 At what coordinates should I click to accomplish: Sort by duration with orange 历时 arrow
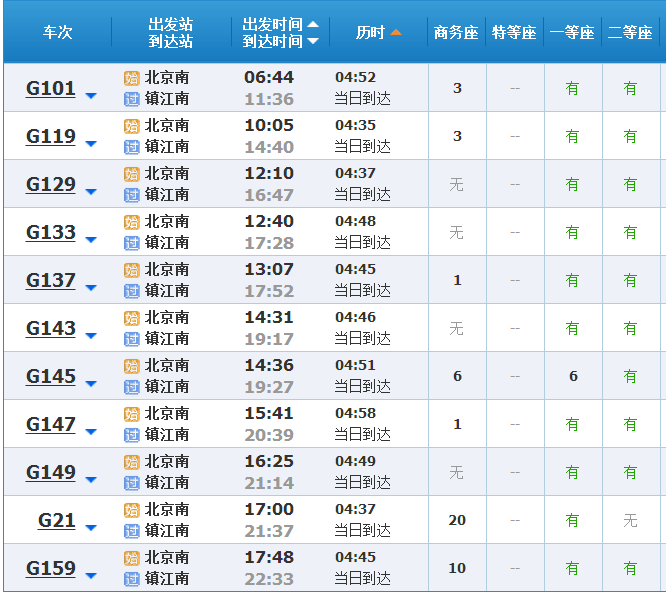[x=396, y=32]
